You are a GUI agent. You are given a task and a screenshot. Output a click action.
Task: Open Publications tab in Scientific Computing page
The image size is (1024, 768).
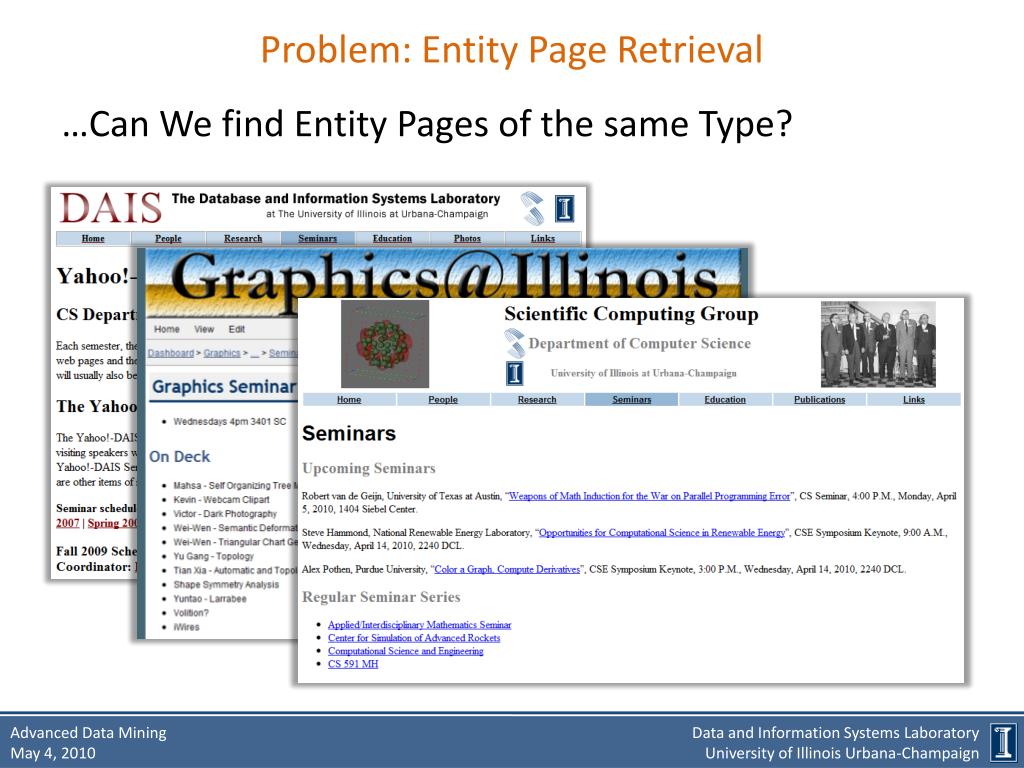pos(820,400)
